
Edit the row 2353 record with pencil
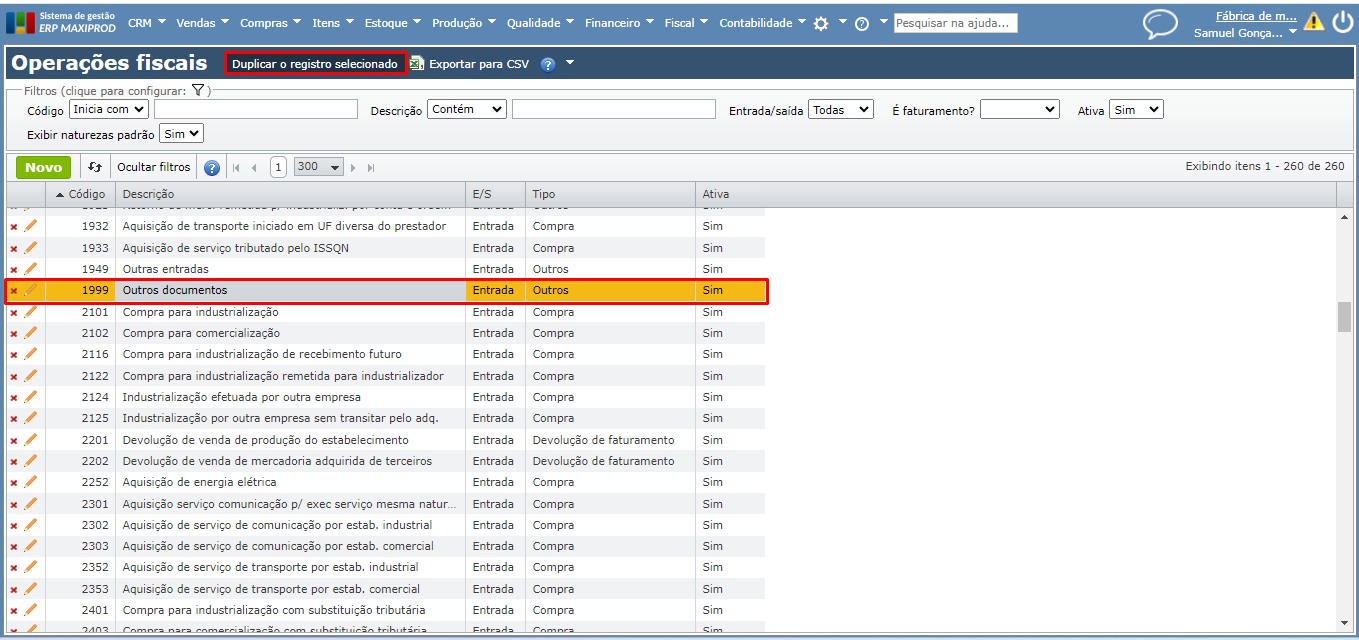click(30, 589)
